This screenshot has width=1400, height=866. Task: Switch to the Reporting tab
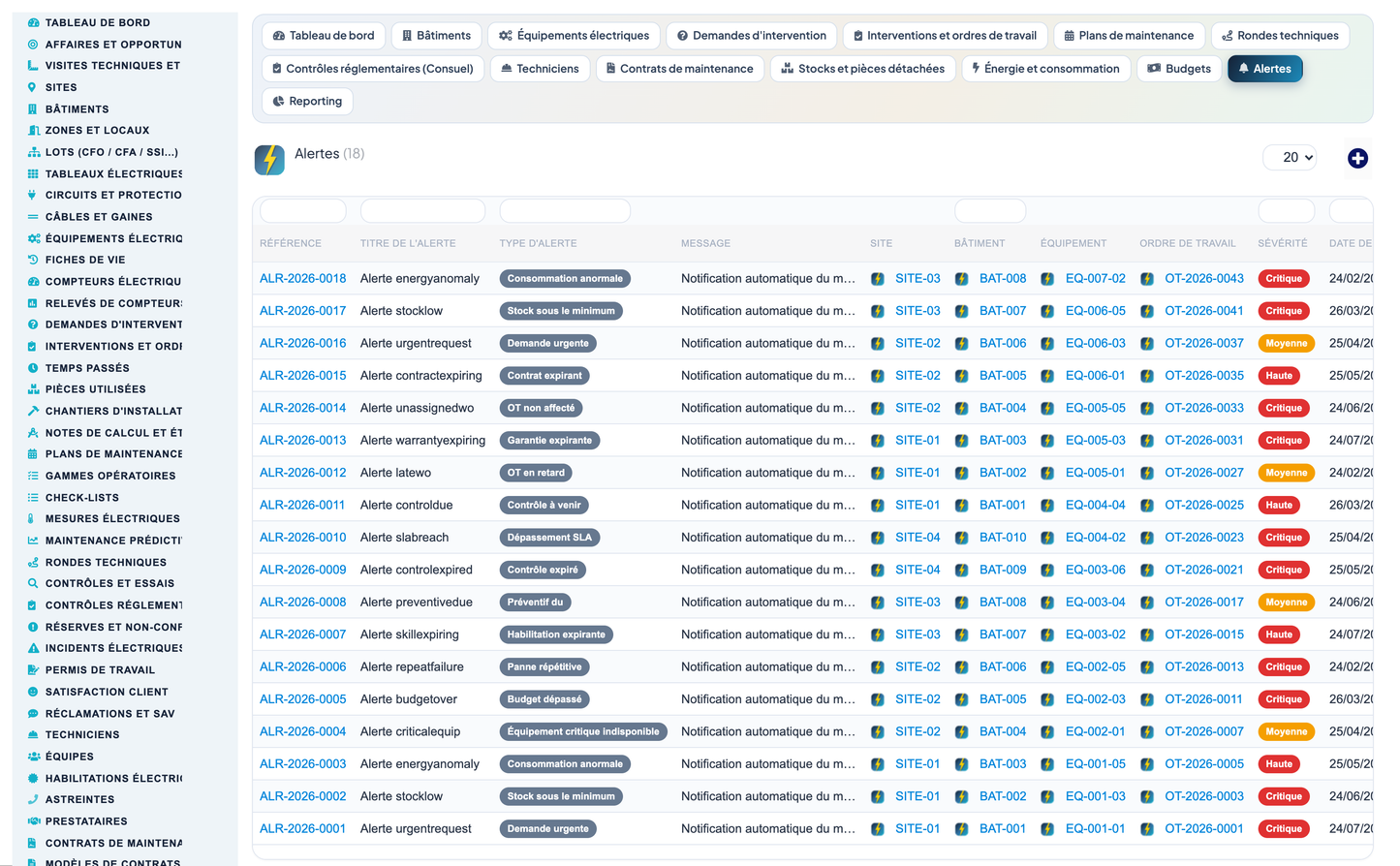click(307, 101)
